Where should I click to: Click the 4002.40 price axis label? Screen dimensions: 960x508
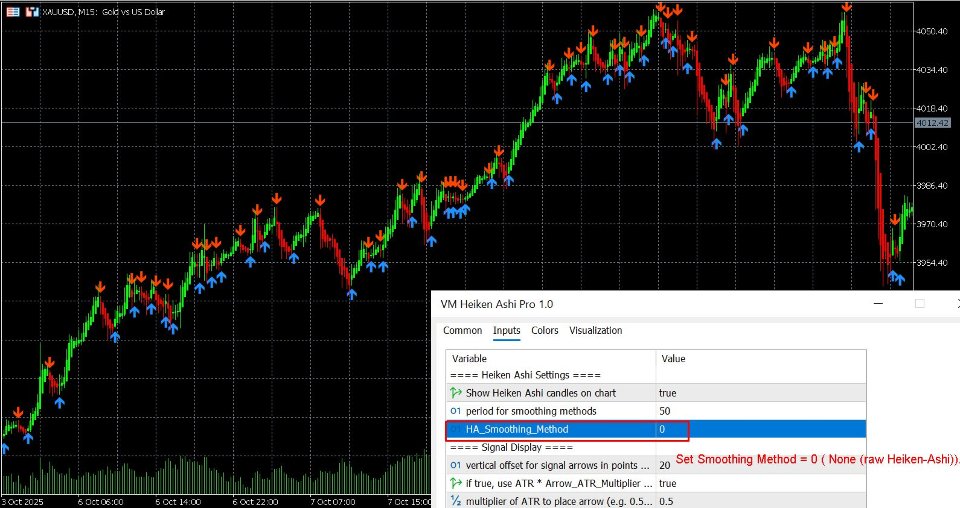[x=932, y=147]
